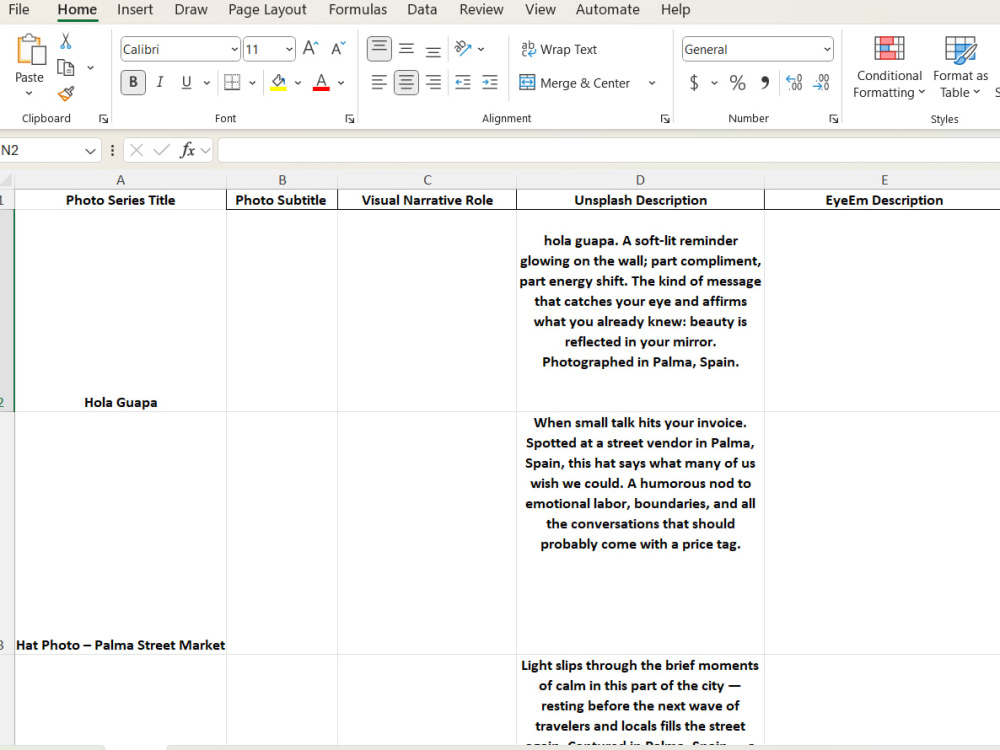The width and height of the screenshot is (1000, 750).
Task: Align text right
Action: tap(433, 82)
